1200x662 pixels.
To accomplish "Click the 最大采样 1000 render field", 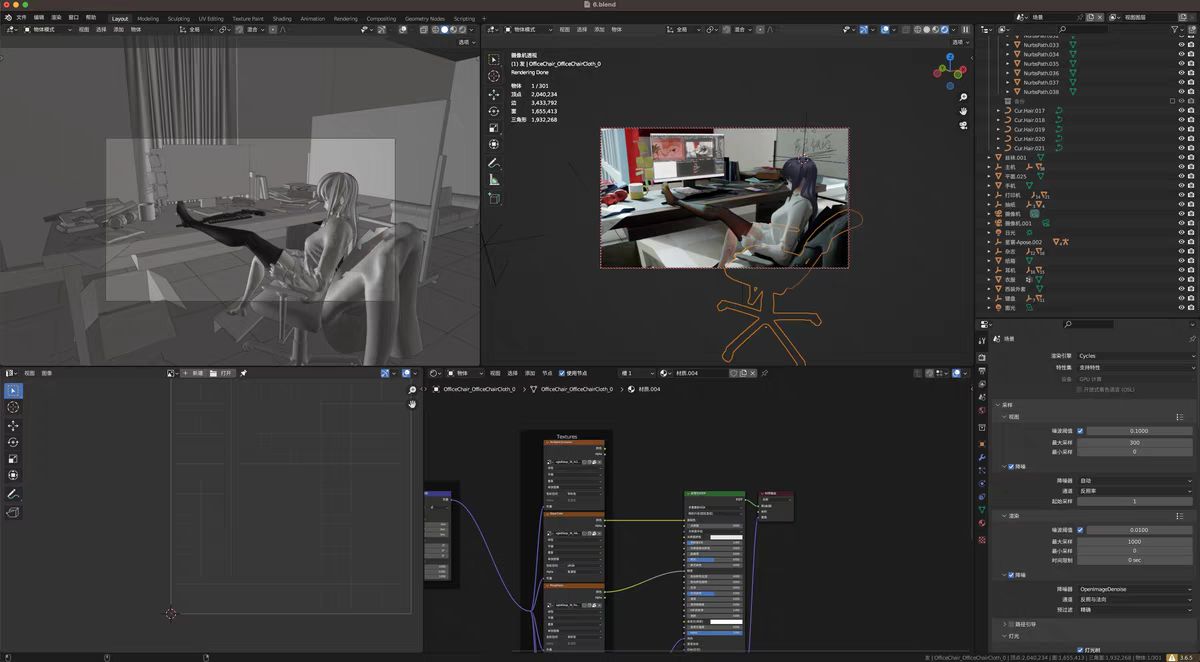I will coord(1134,541).
